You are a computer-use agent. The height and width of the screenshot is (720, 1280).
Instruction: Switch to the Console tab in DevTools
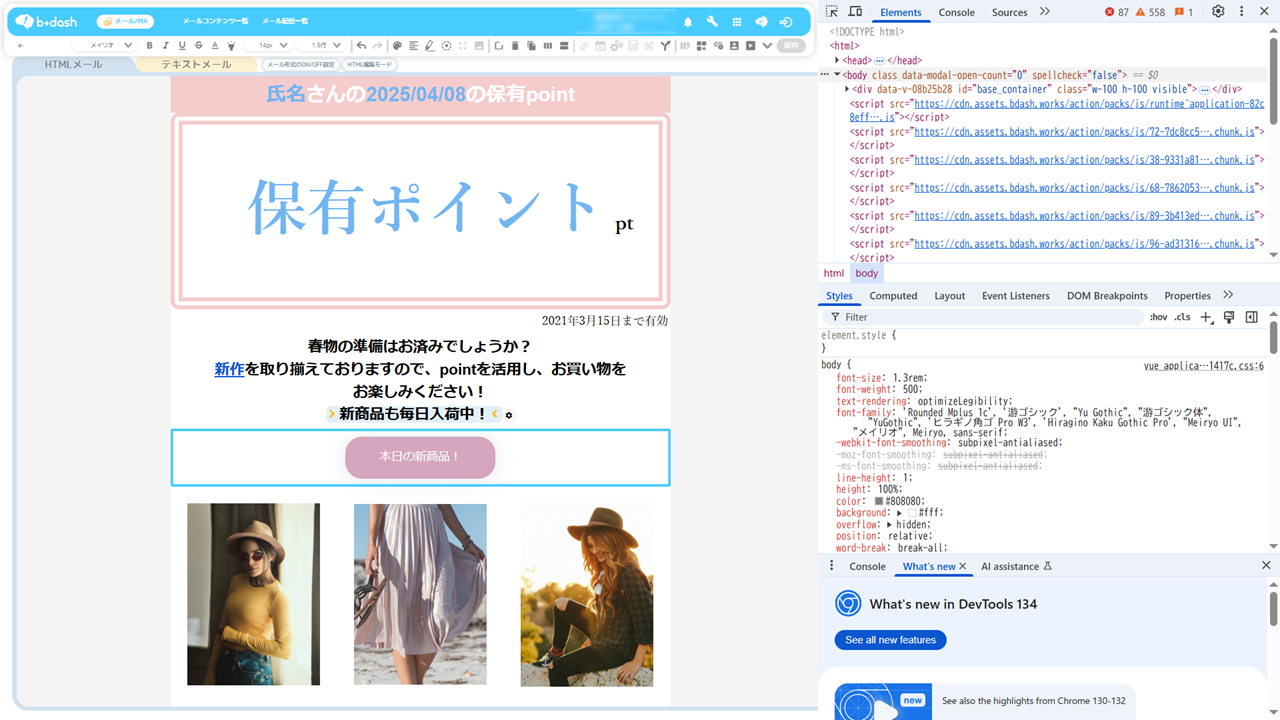click(x=956, y=12)
